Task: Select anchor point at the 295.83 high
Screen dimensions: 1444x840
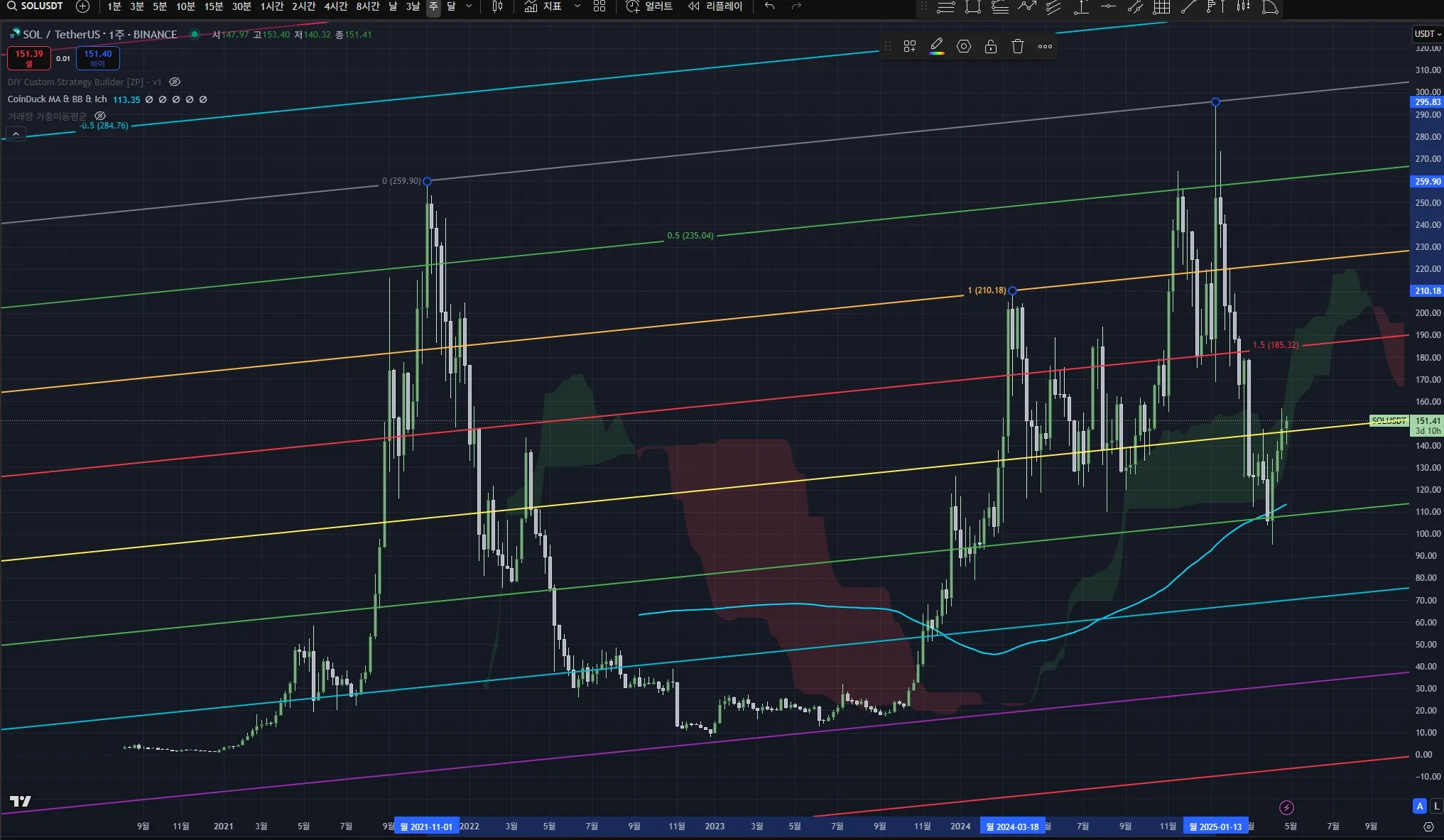Action: (1215, 102)
